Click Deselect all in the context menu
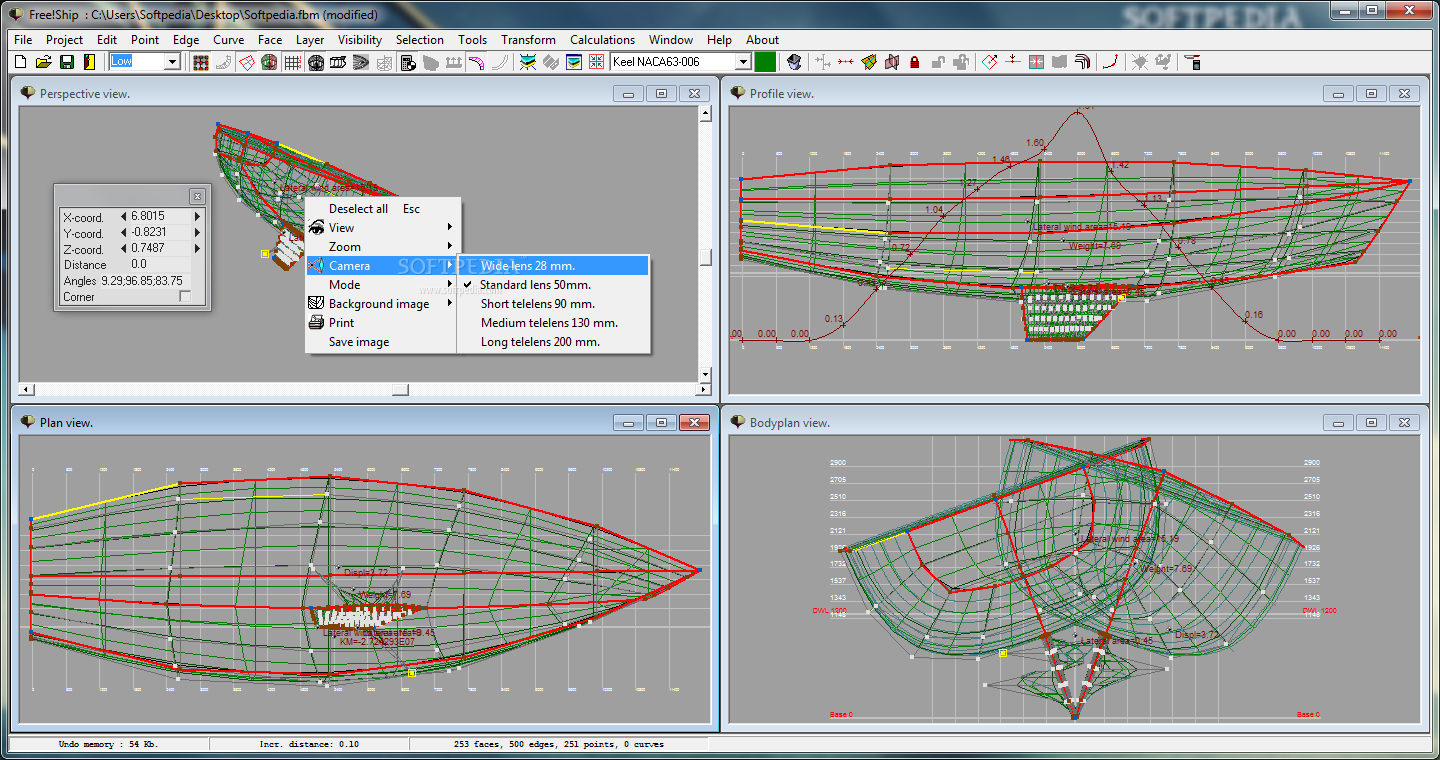Image resolution: width=1440 pixels, height=760 pixels. coord(383,209)
